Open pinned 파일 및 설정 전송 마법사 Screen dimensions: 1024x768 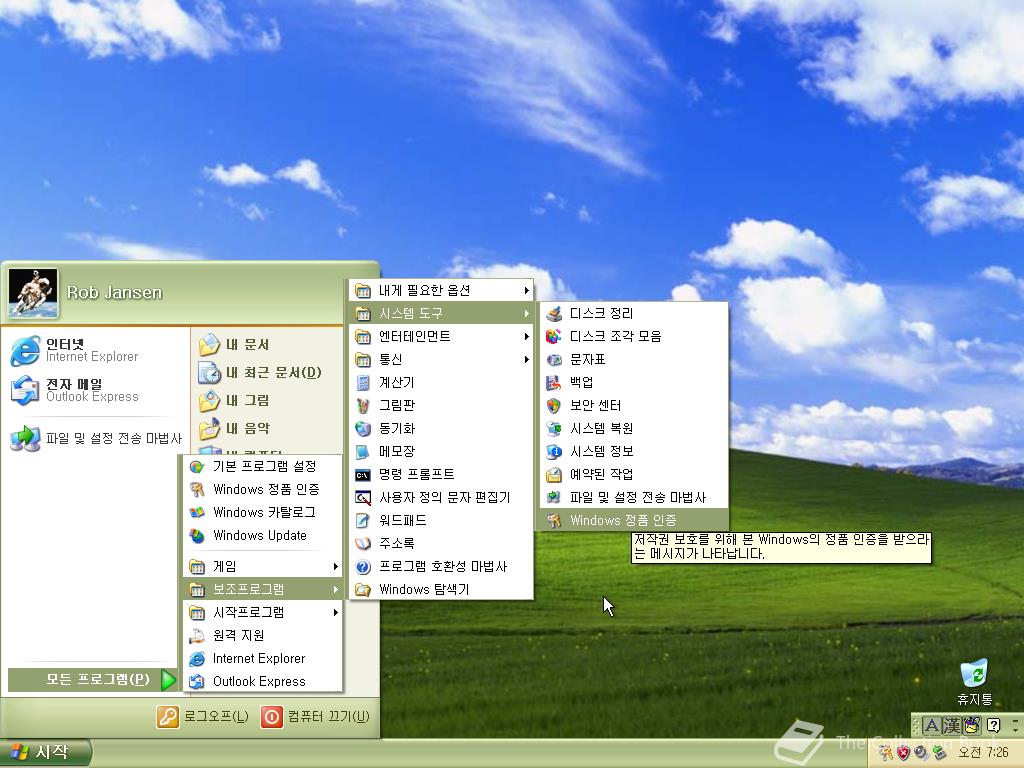[95, 438]
